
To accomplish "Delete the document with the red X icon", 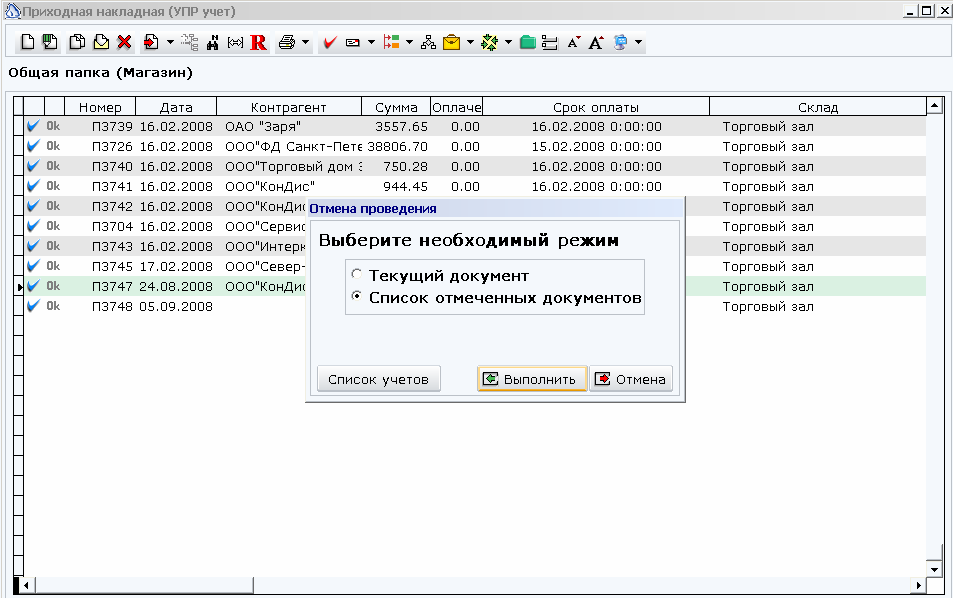I will [125, 42].
